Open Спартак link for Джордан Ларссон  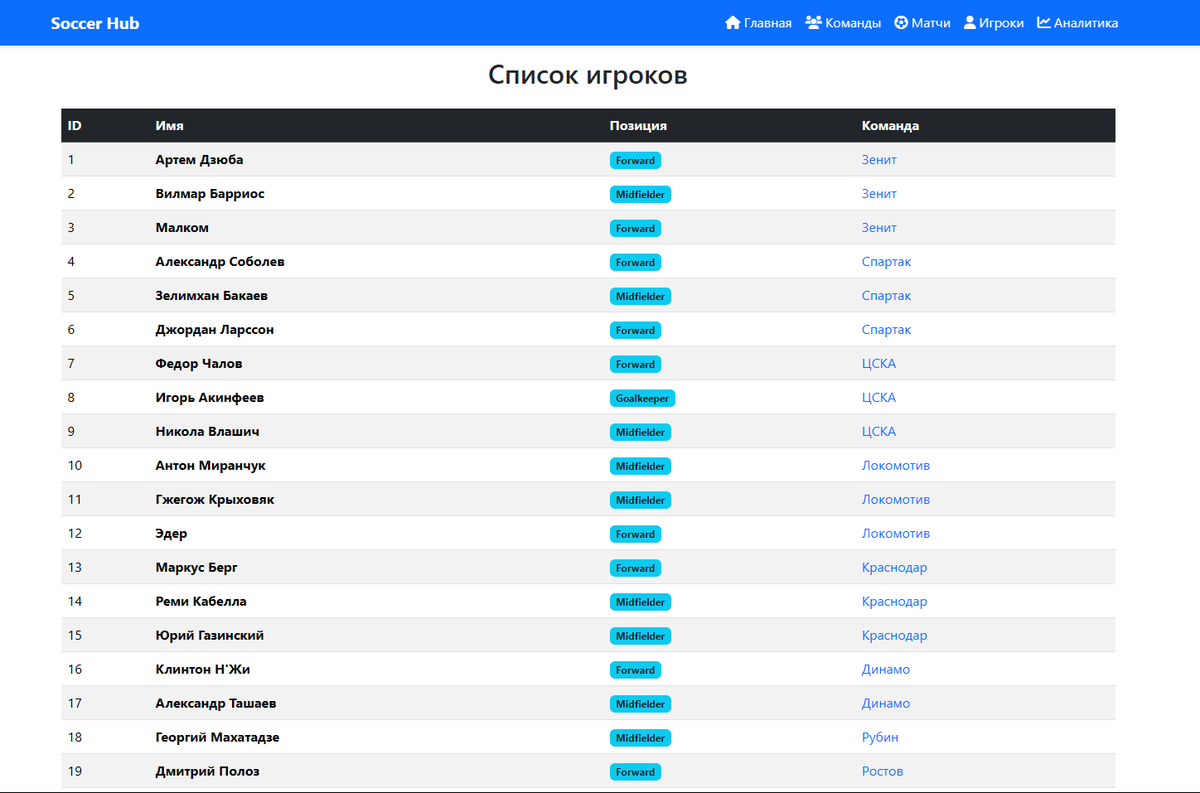(x=887, y=330)
